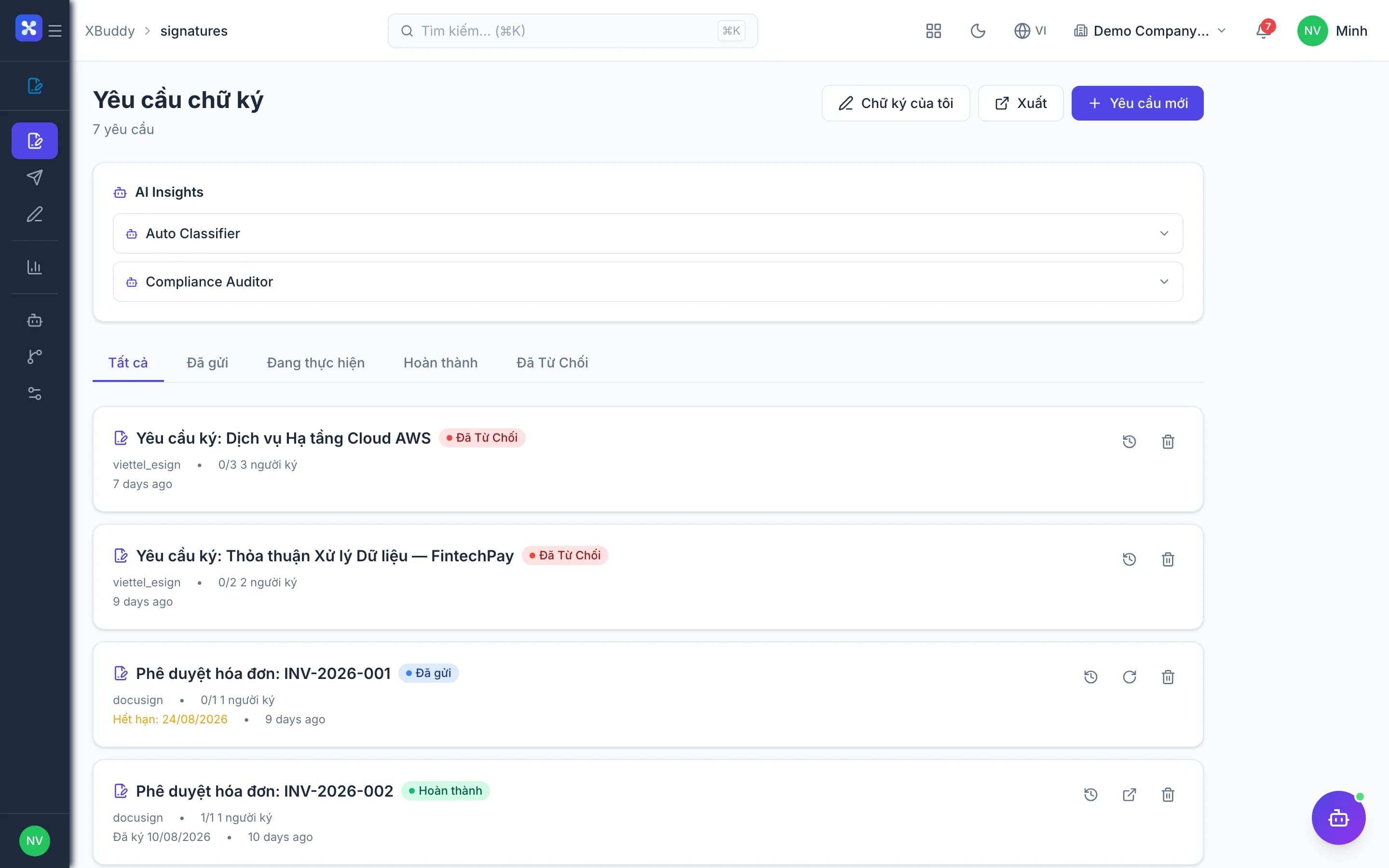The width and height of the screenshot is (1389, 868).
Task: Open the floating AI assistant chat button
Action: coord(1338,817)
